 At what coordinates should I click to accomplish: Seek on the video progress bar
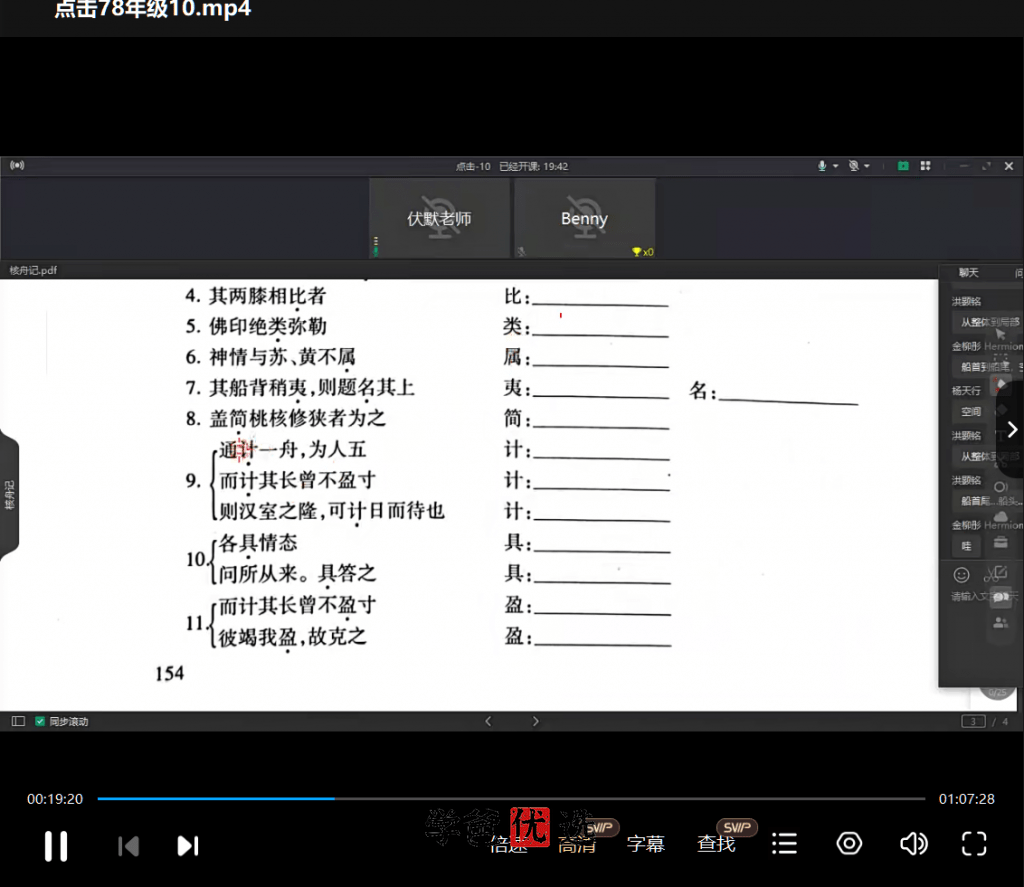point(511,798)
